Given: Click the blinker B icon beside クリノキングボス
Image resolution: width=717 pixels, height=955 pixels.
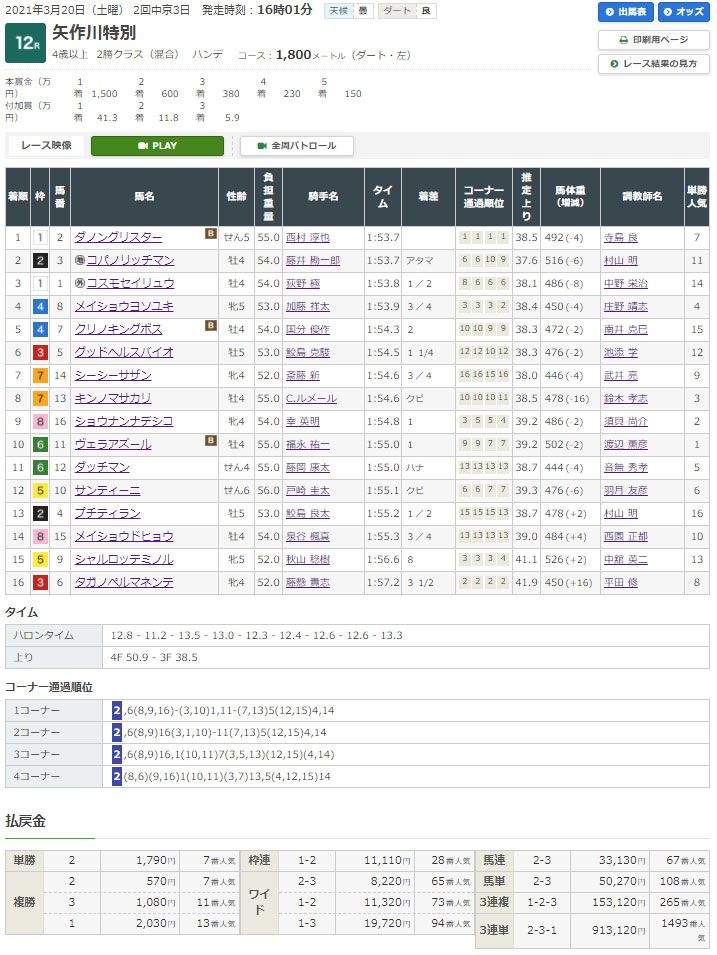Looking at the screenshot, I should [210, 326].
